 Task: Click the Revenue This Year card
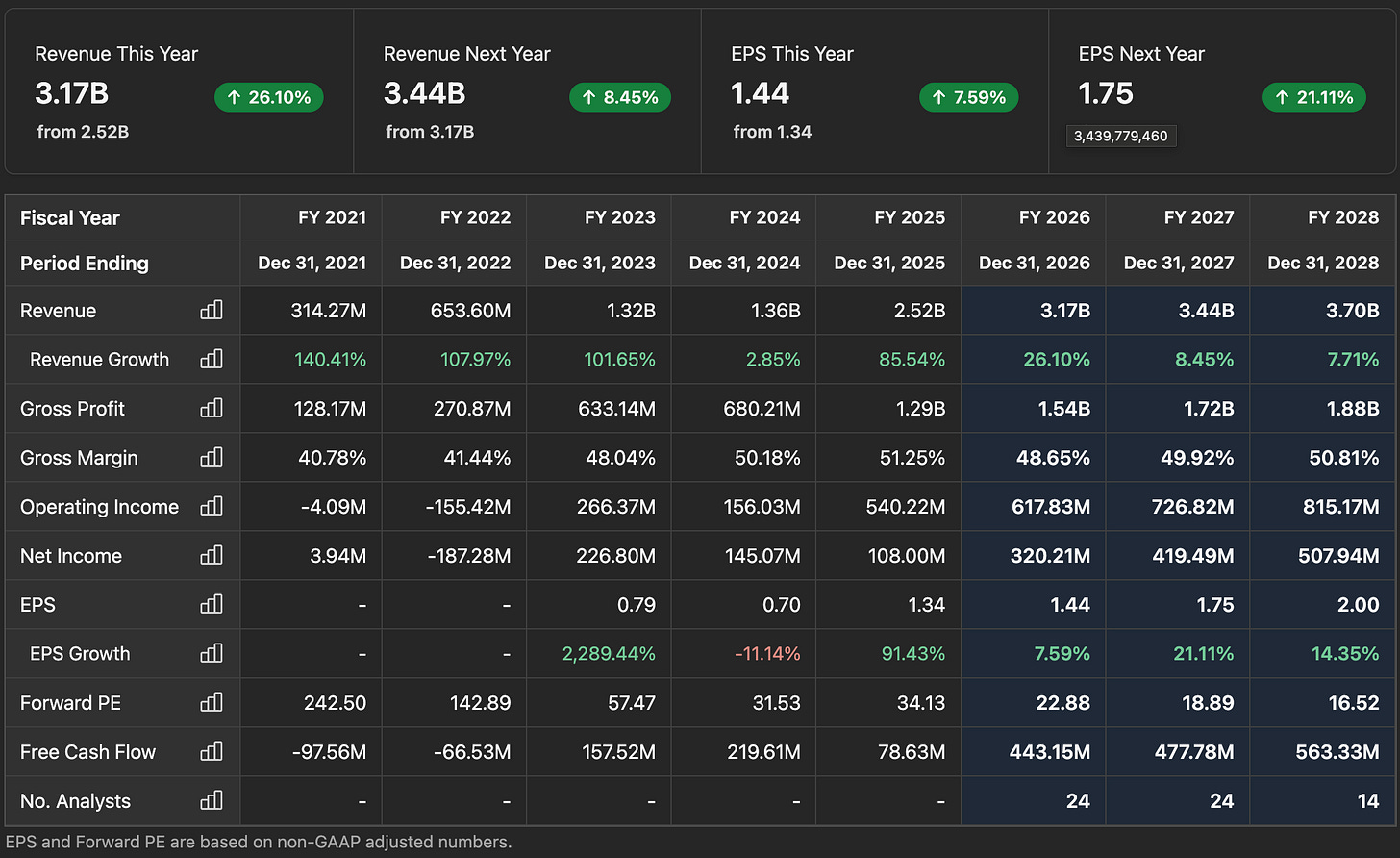point(180,92)
